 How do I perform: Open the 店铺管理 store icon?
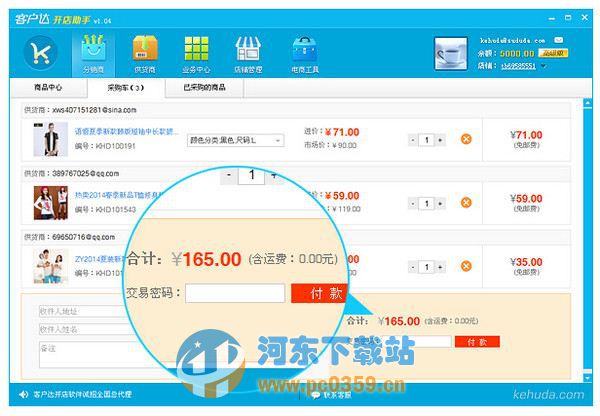[x=248, y=54]
